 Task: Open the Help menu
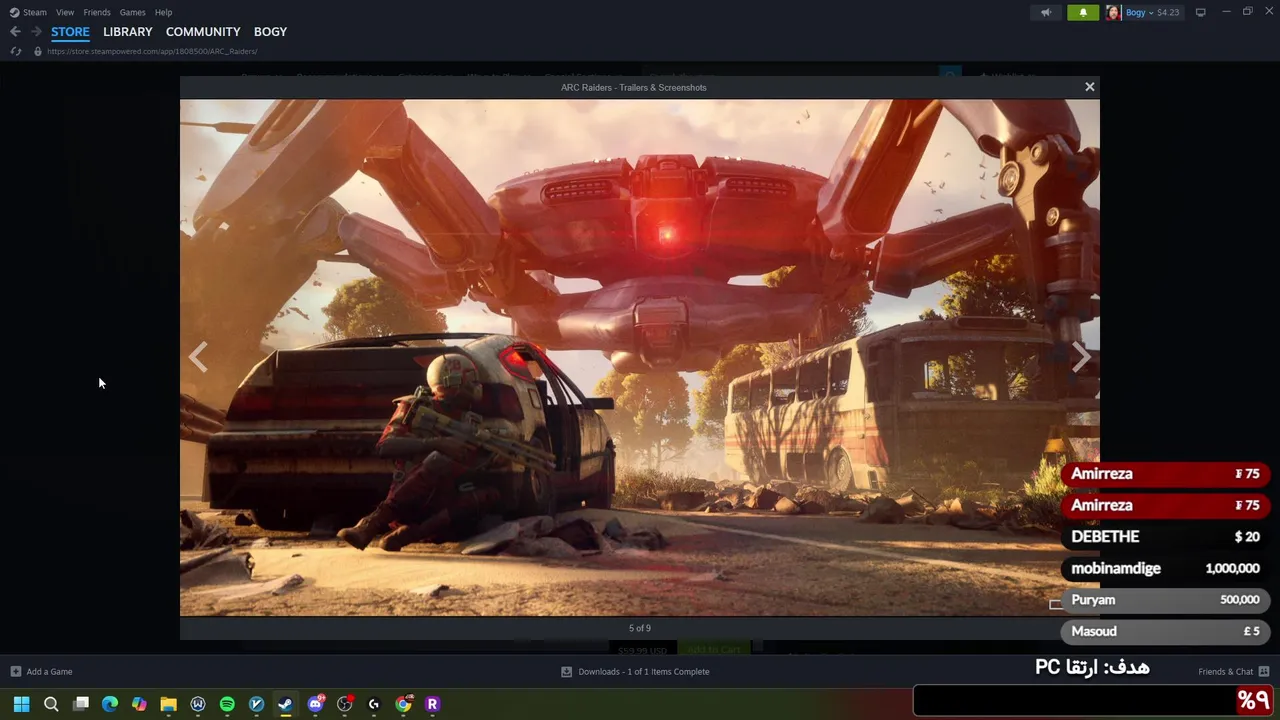[x=163, y=12]
